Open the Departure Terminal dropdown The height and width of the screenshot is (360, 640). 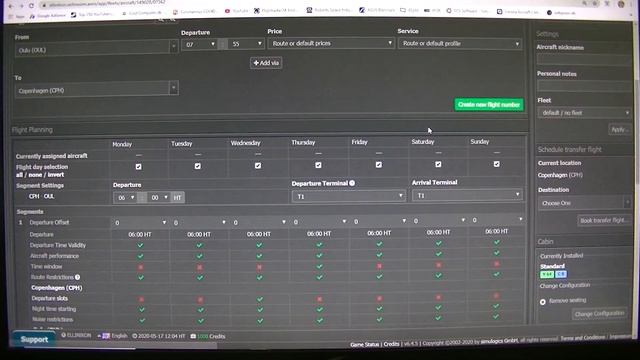[348, 196]
